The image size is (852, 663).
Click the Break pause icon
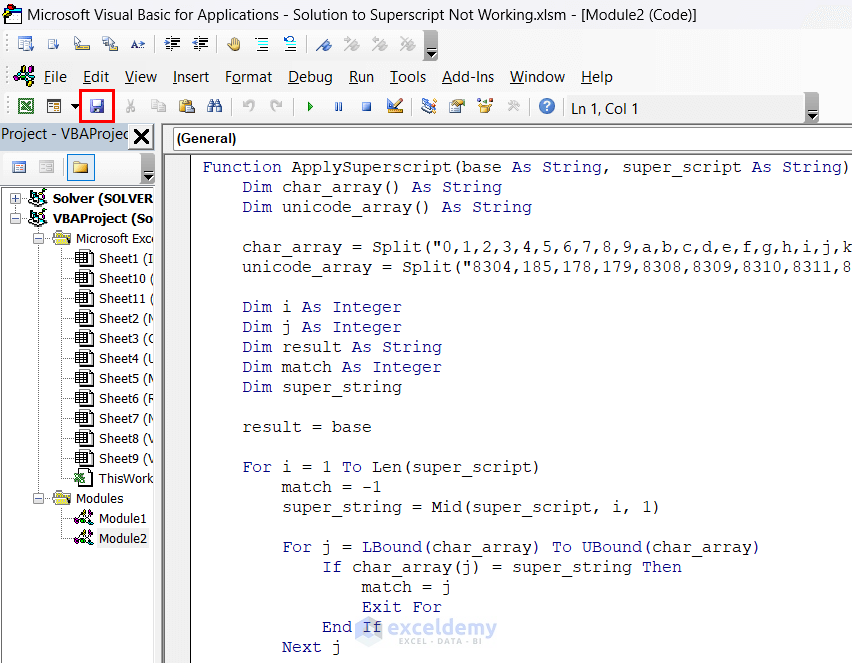339,107
